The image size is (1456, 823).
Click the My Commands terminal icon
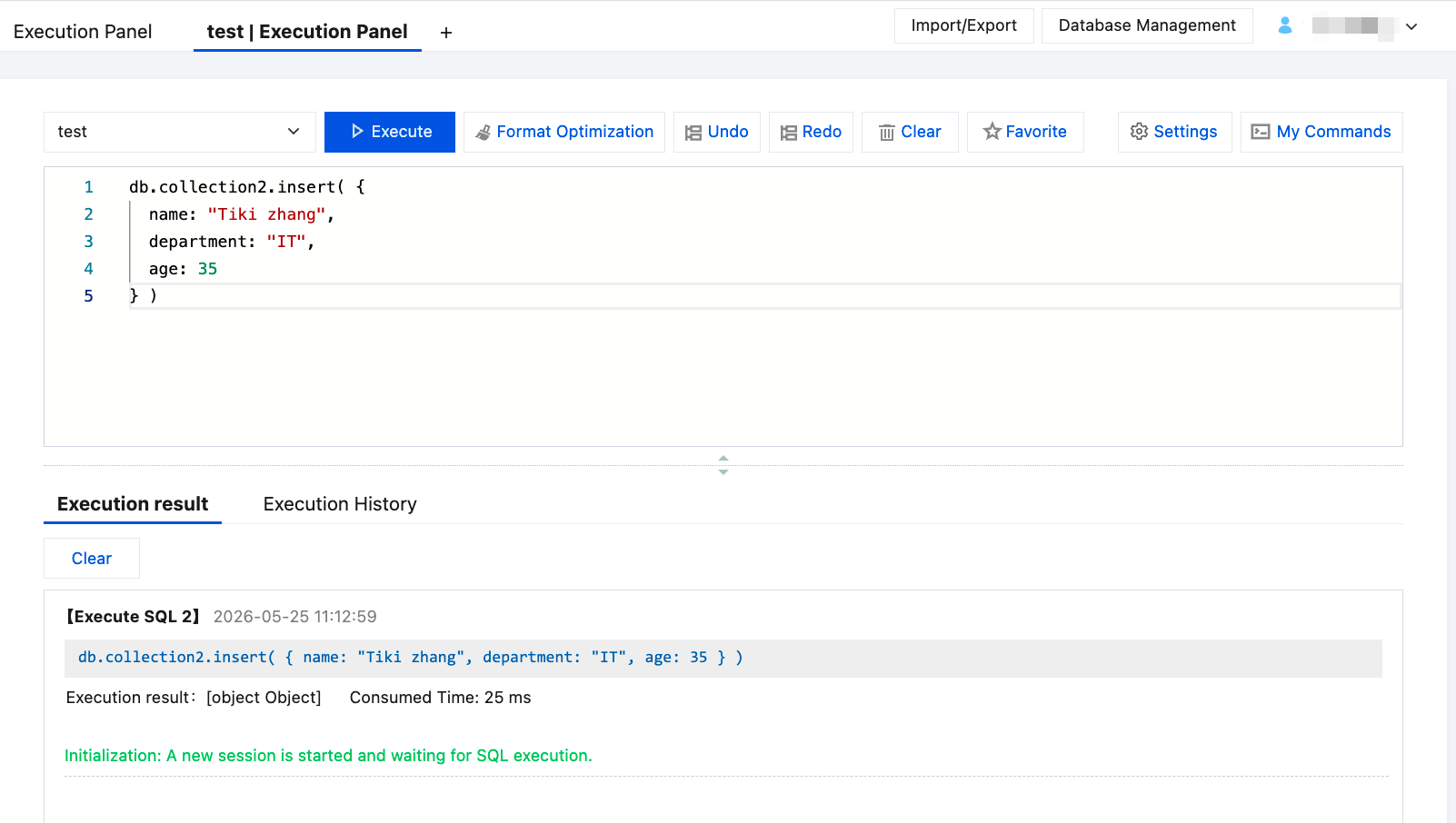[x=1261, y=132]
